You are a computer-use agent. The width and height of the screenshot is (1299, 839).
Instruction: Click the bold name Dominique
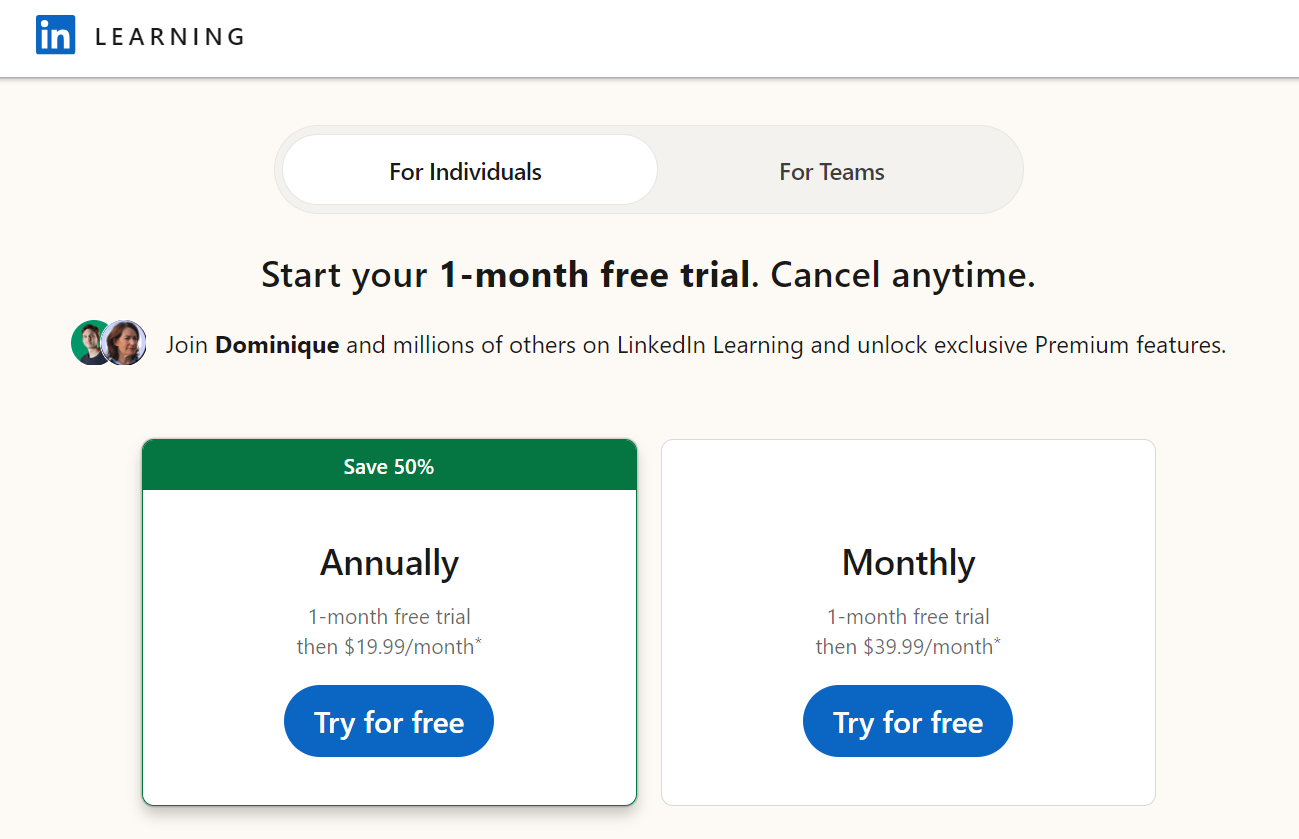[277, 345]
